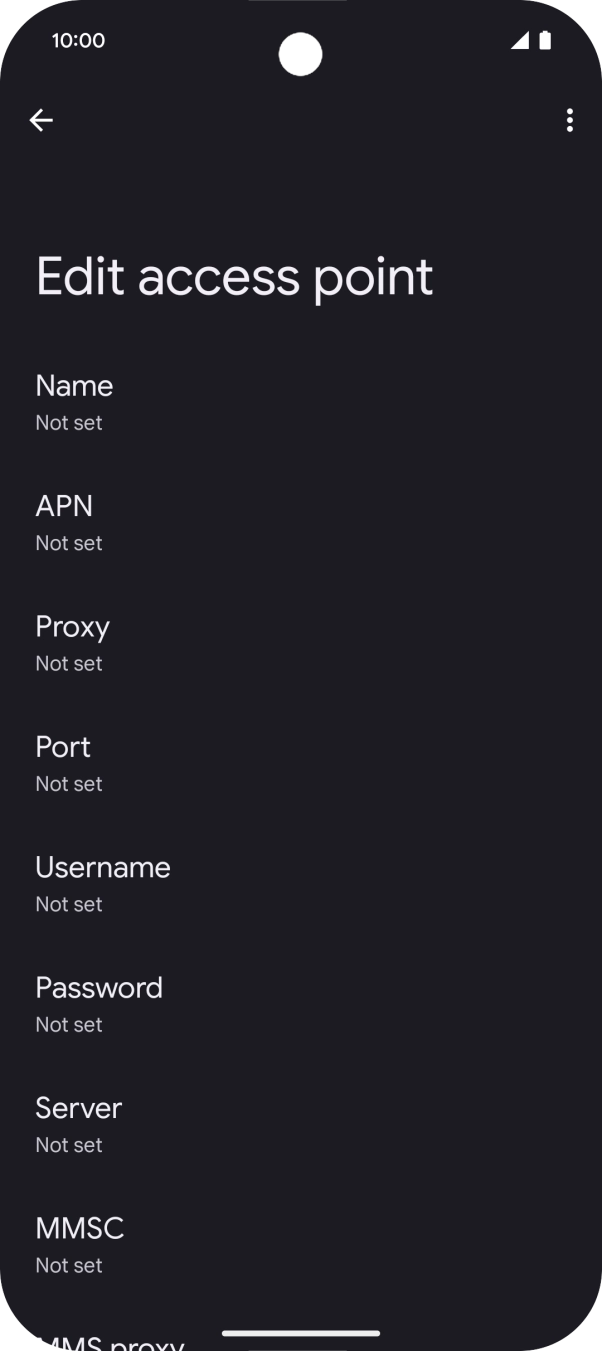Image resolution: width=602 pixels, height=1351 pixels.
Task: Click the battery status icon
Action: [545, 41]
